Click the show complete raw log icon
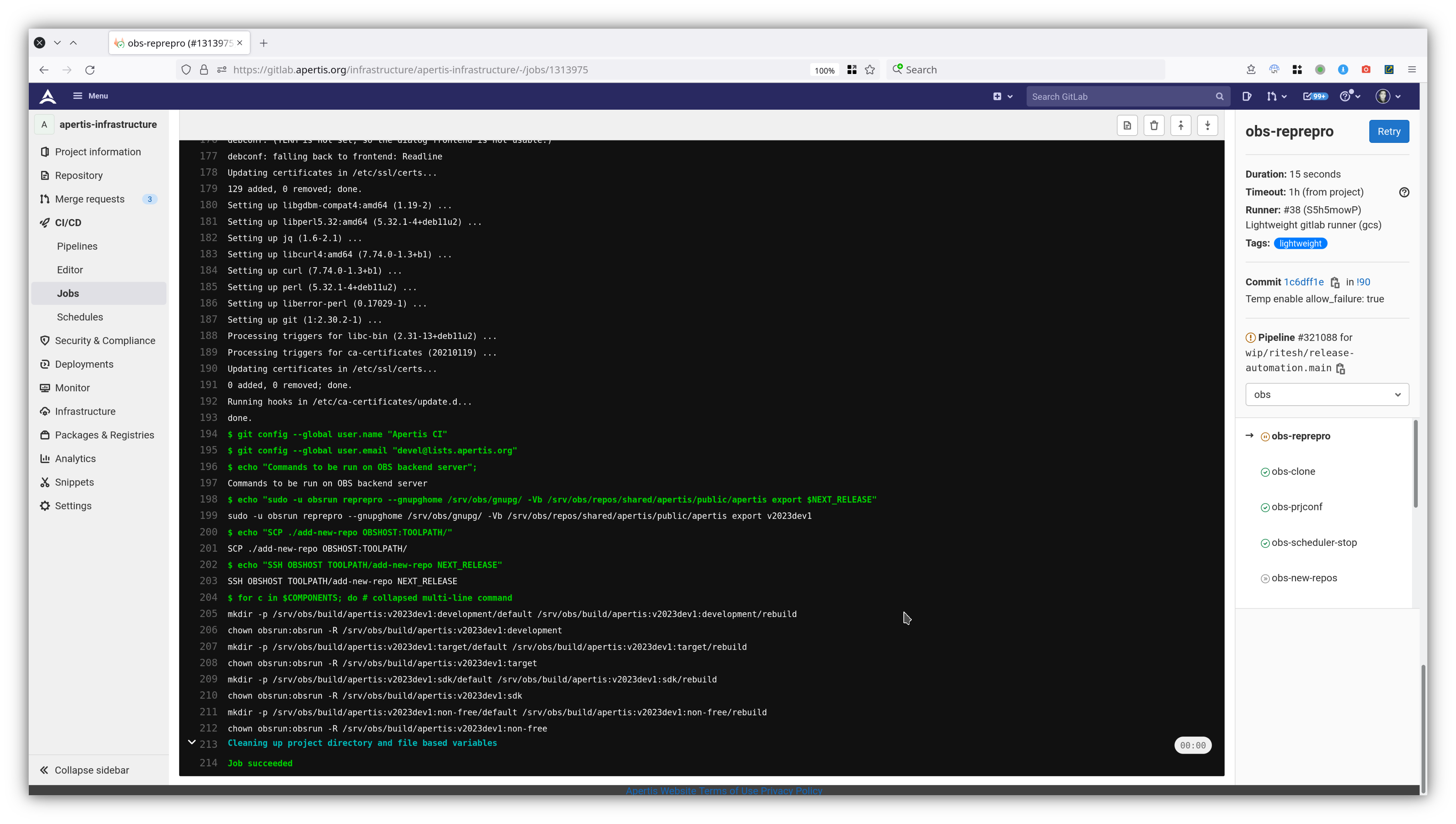1456x824 pixels. click(1127, 126)
